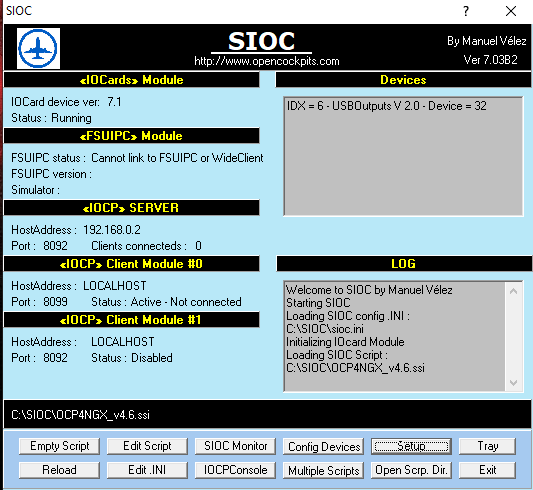The image size is (533, 490).
Task: Click 'IOCard device ver: 7.1' text
Action: point(66,102)
